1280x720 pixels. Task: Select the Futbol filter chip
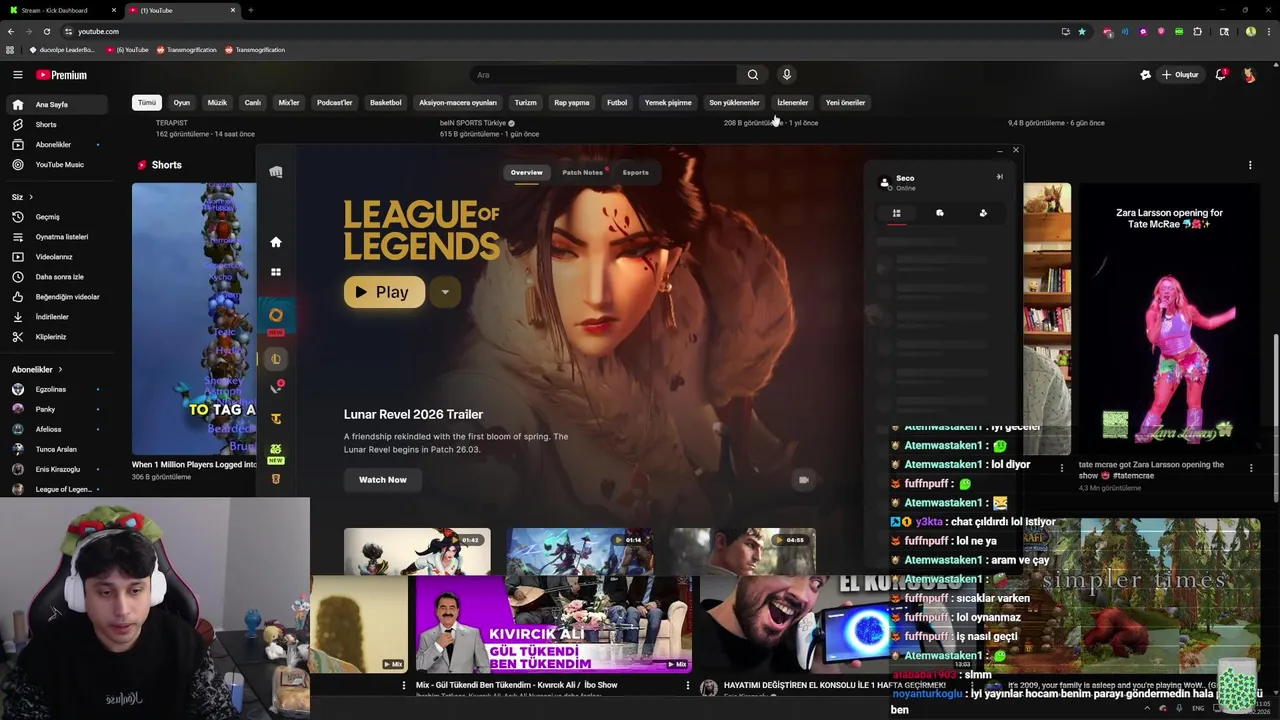click(617, 102)
